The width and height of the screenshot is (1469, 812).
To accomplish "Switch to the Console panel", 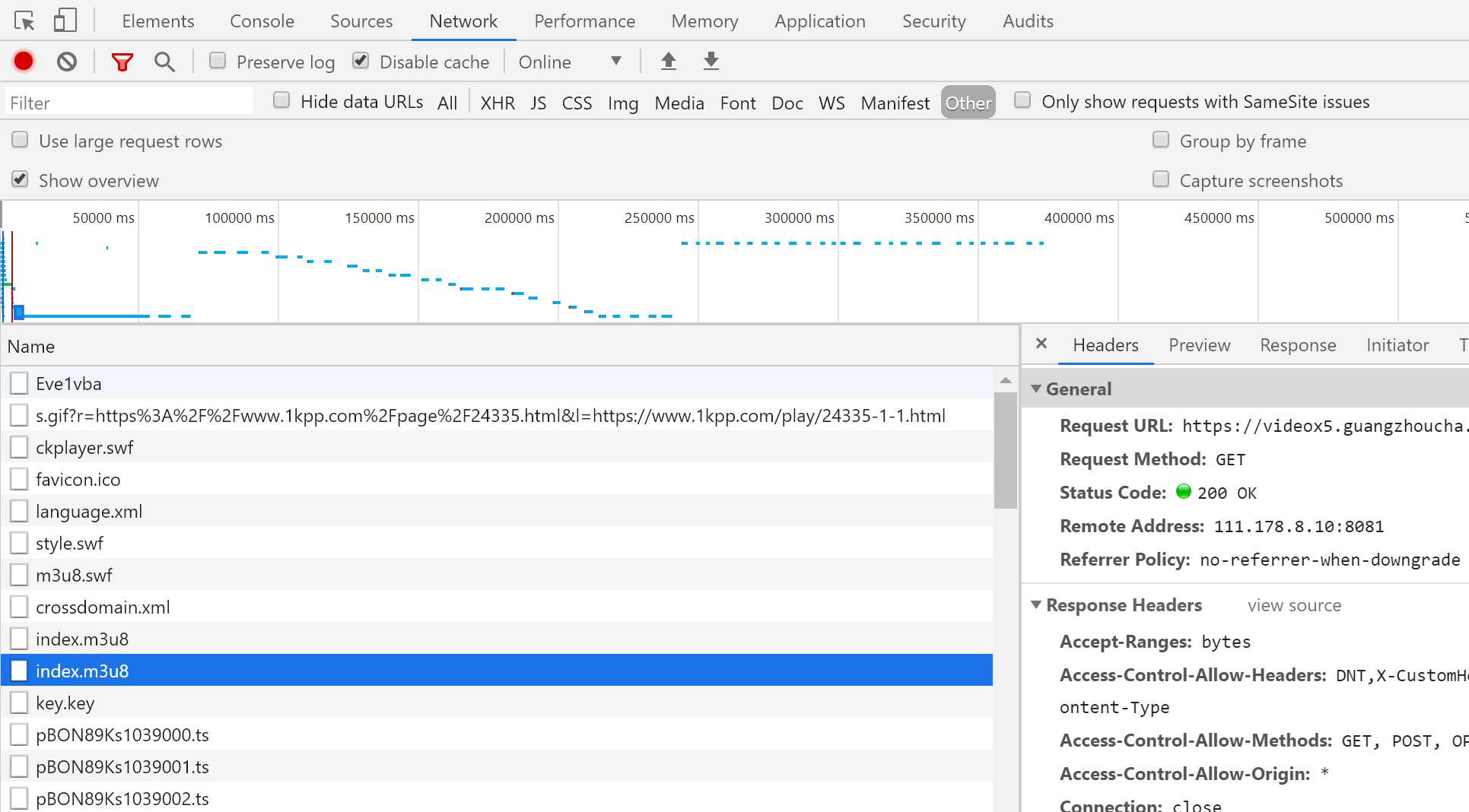I will click(x=262, y=21).
